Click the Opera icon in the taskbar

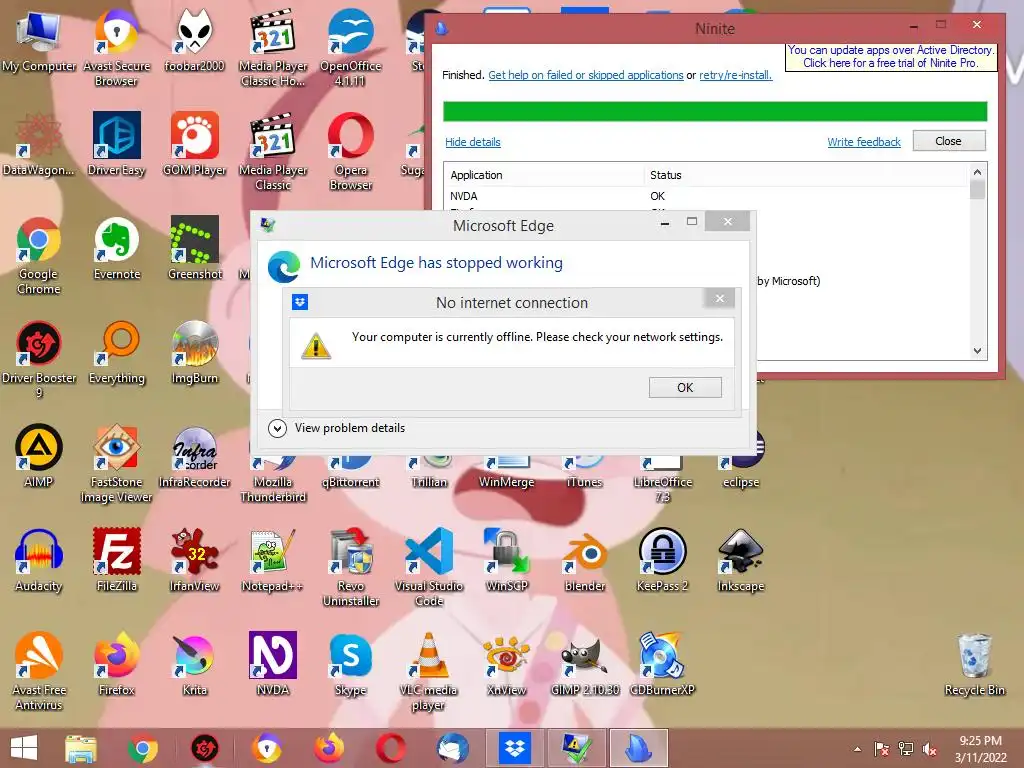[391, 748]
